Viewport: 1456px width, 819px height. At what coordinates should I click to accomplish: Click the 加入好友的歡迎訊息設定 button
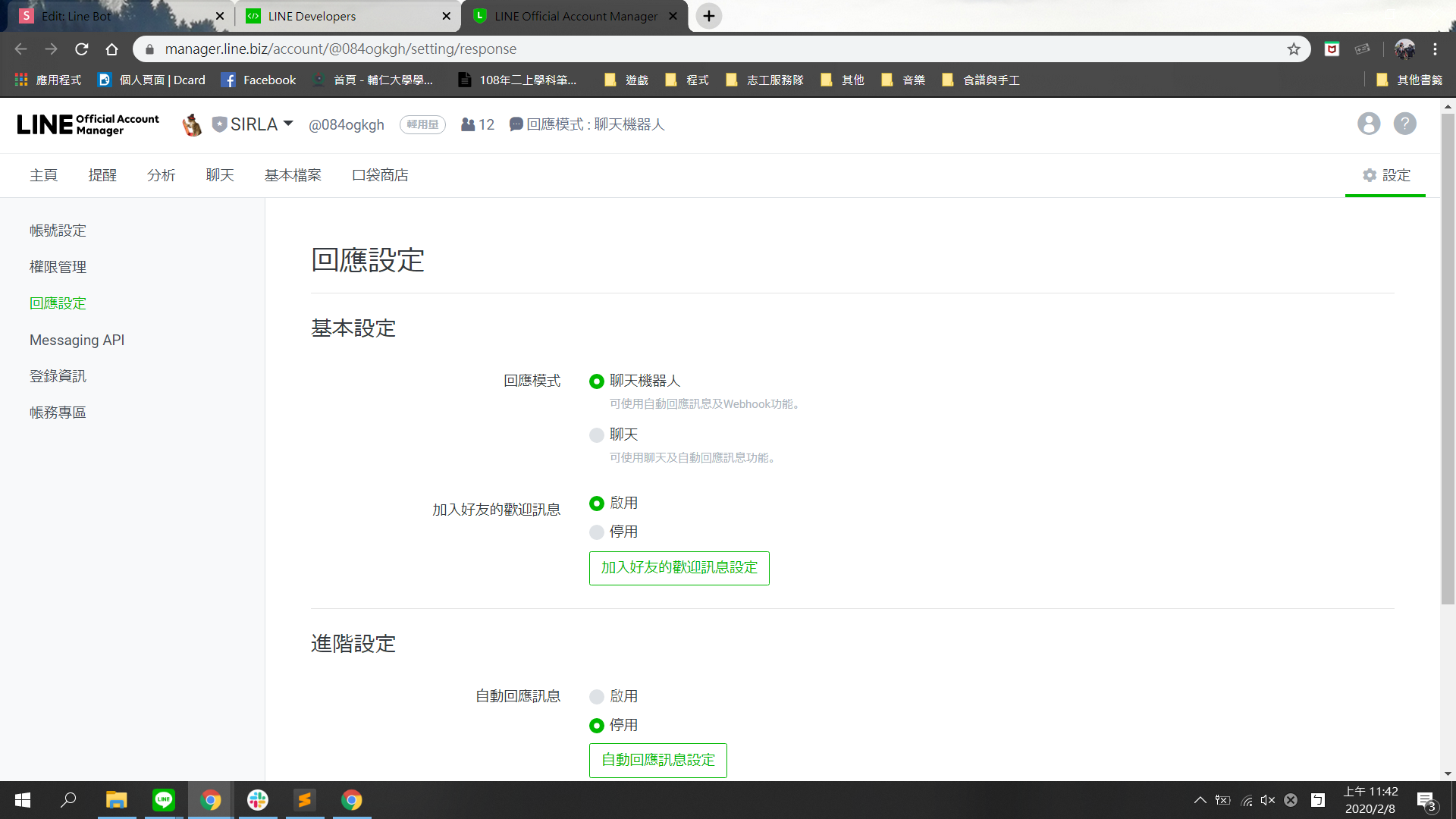tap(679, 568)
